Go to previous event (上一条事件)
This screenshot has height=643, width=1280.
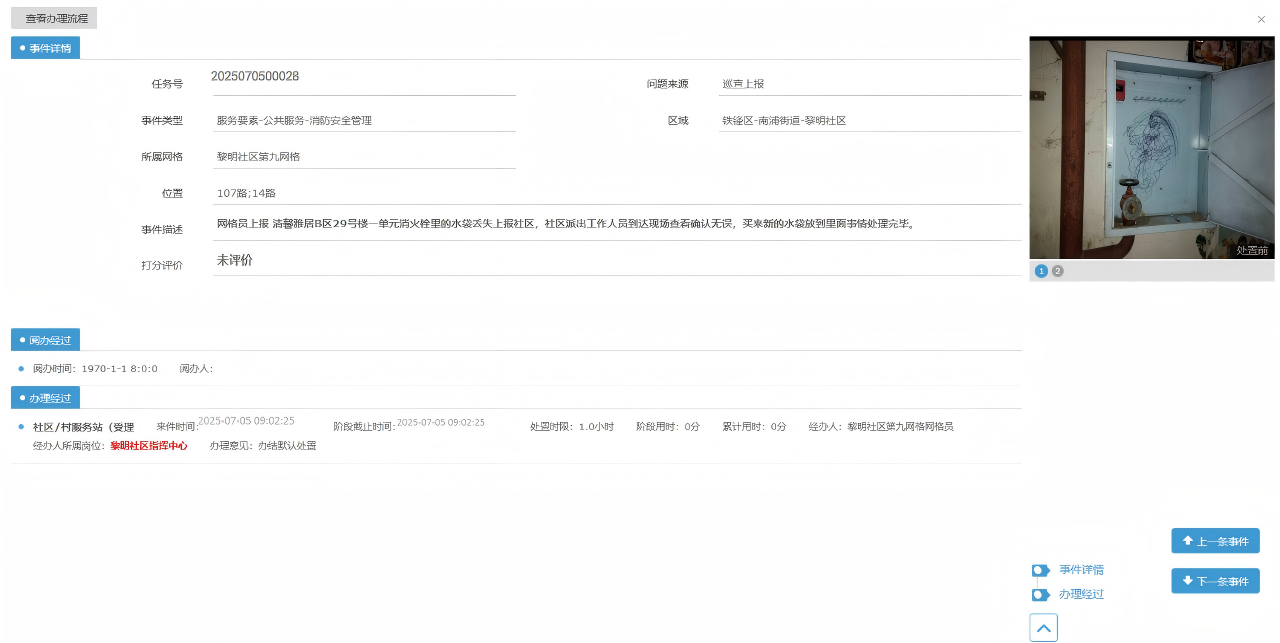pyautogui.click(x=1215, y=541)
